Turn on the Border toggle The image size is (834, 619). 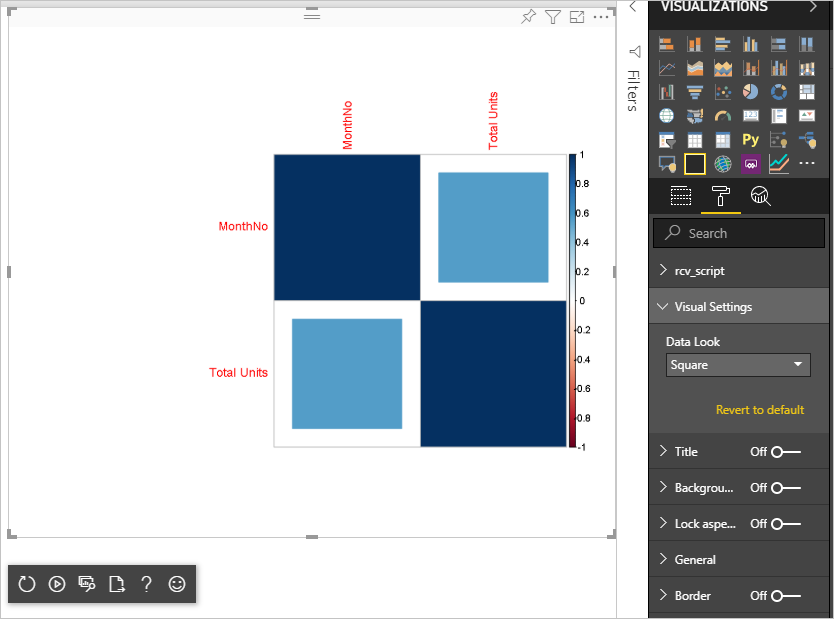[x=786, y=596]
